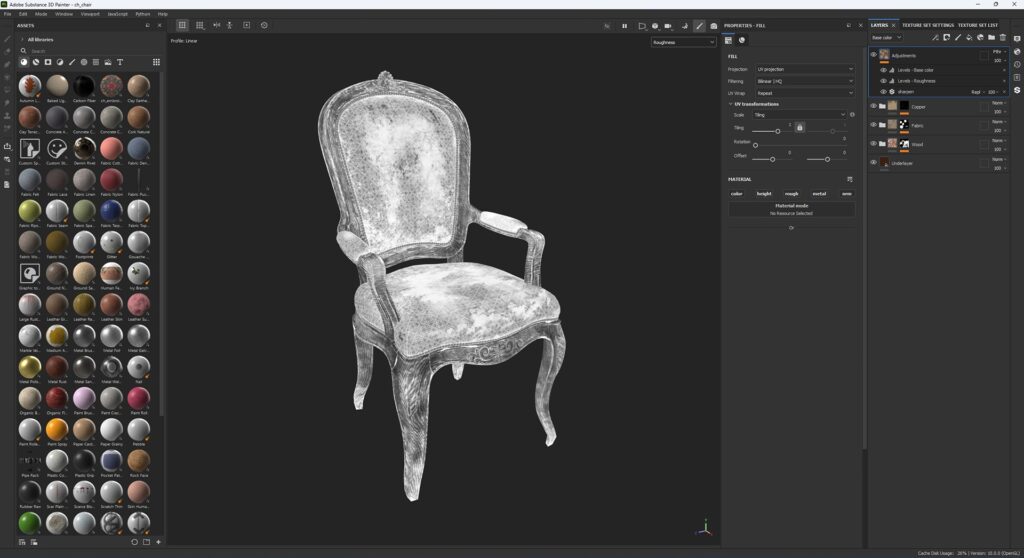Image resolution: width=1024 pixels, height=558 pixels.
Task: Open the Roughness channel dropdown in viewport
Action: coord(683,42)
